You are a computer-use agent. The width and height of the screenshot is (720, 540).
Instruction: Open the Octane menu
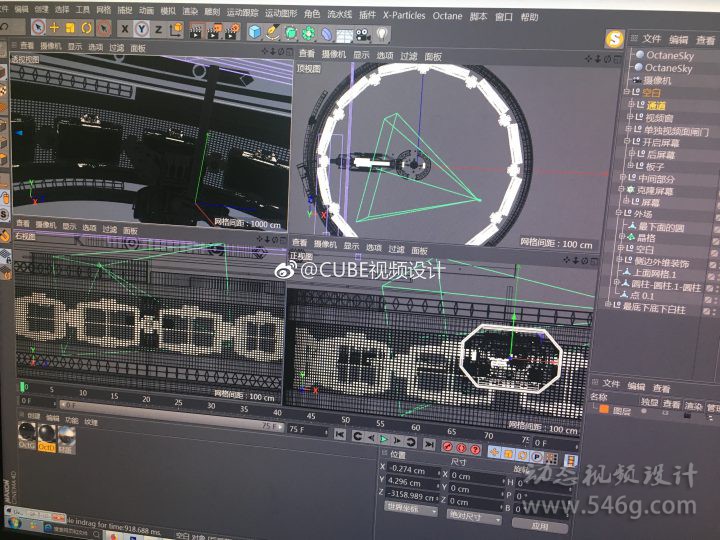click(447, 16)
